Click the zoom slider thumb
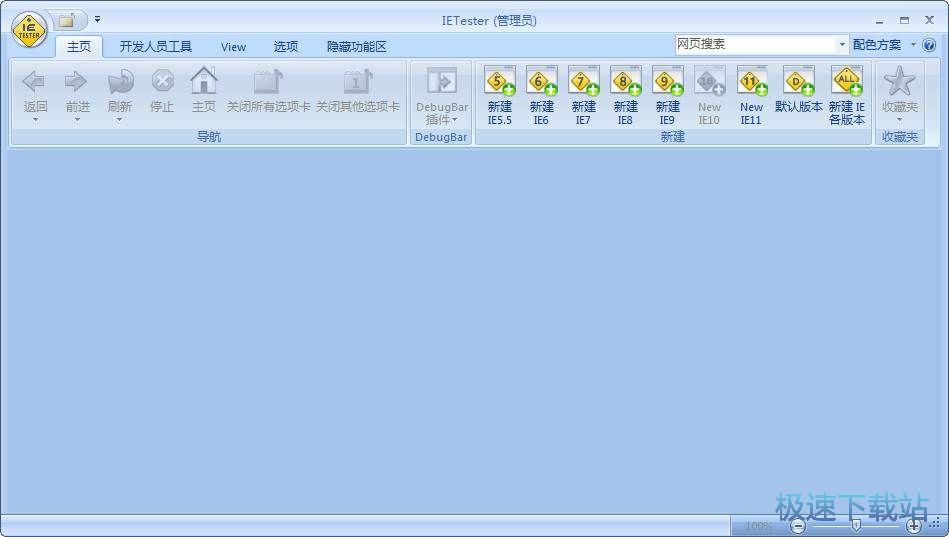The image size is (949, 537). click(x=856, y=525)
